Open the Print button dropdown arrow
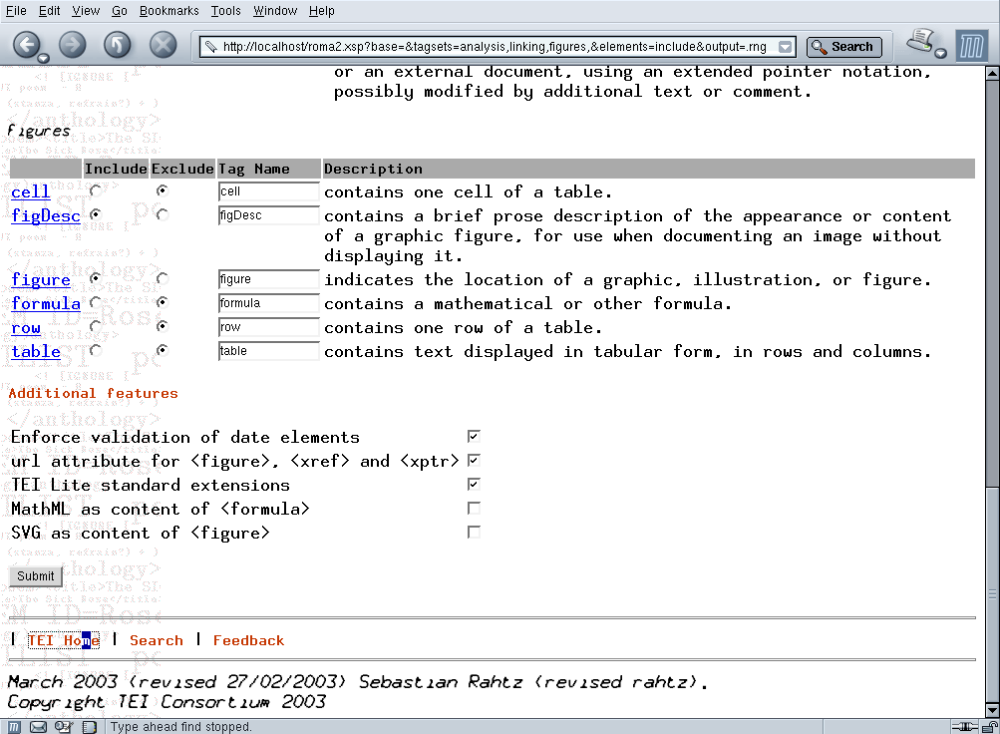This screenshot has height=734, width=1000. [x=941, y=53]
